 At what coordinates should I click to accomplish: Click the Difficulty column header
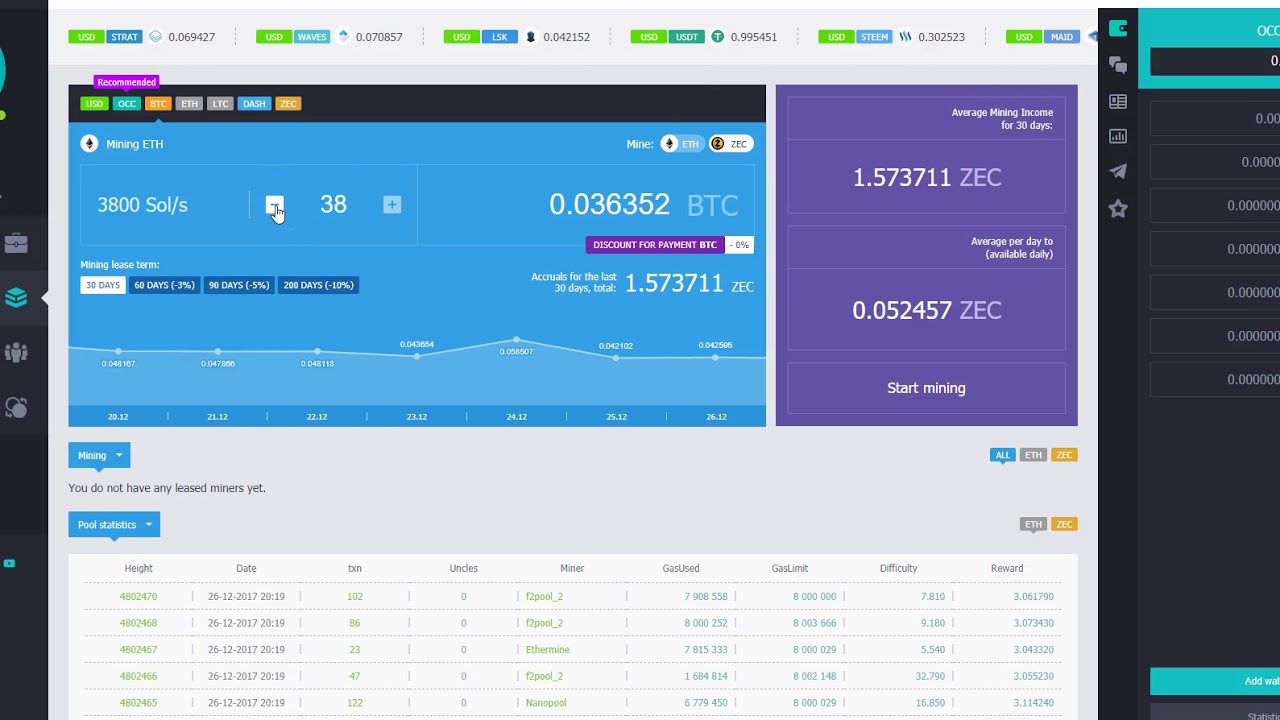pyautogui.click(x=898, y=568)
